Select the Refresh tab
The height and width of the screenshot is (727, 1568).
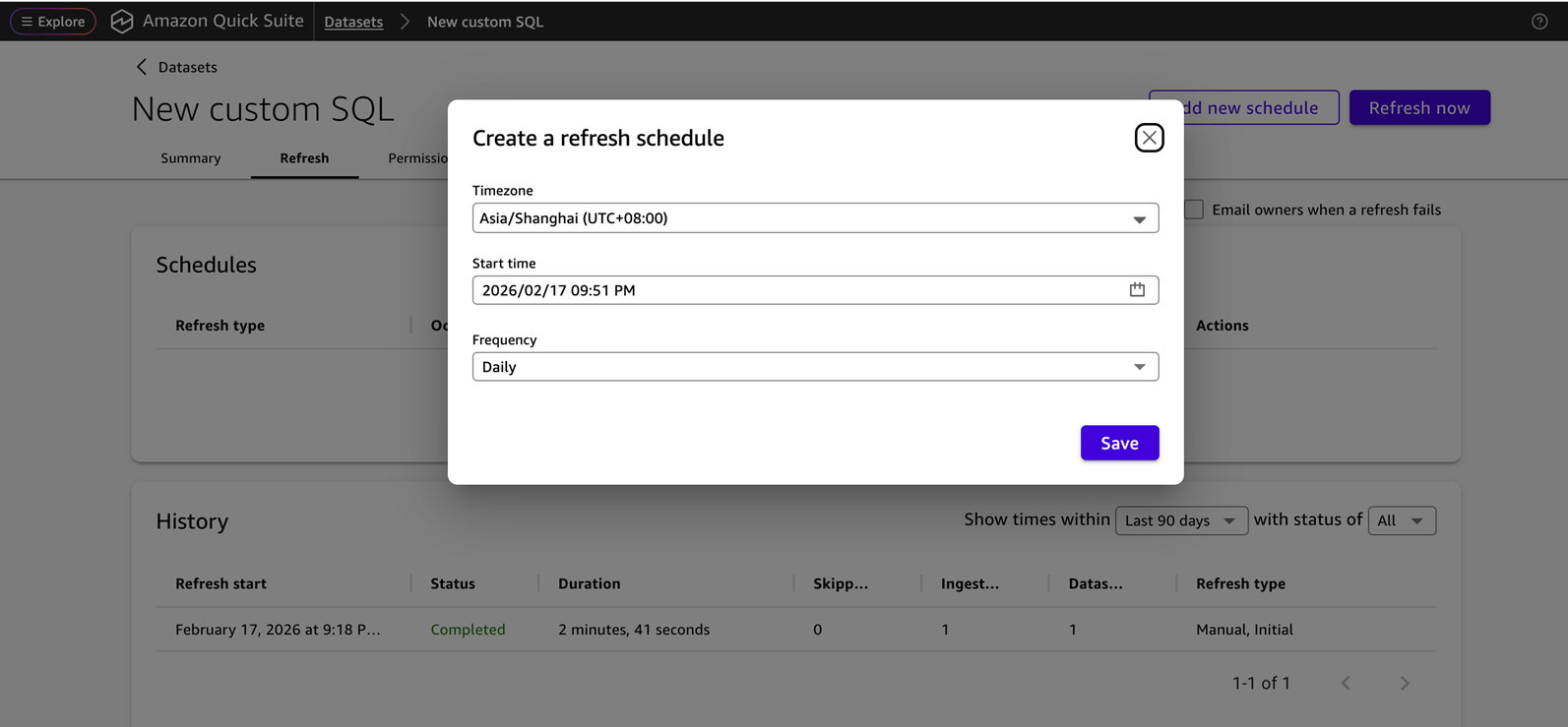point(304,158)
